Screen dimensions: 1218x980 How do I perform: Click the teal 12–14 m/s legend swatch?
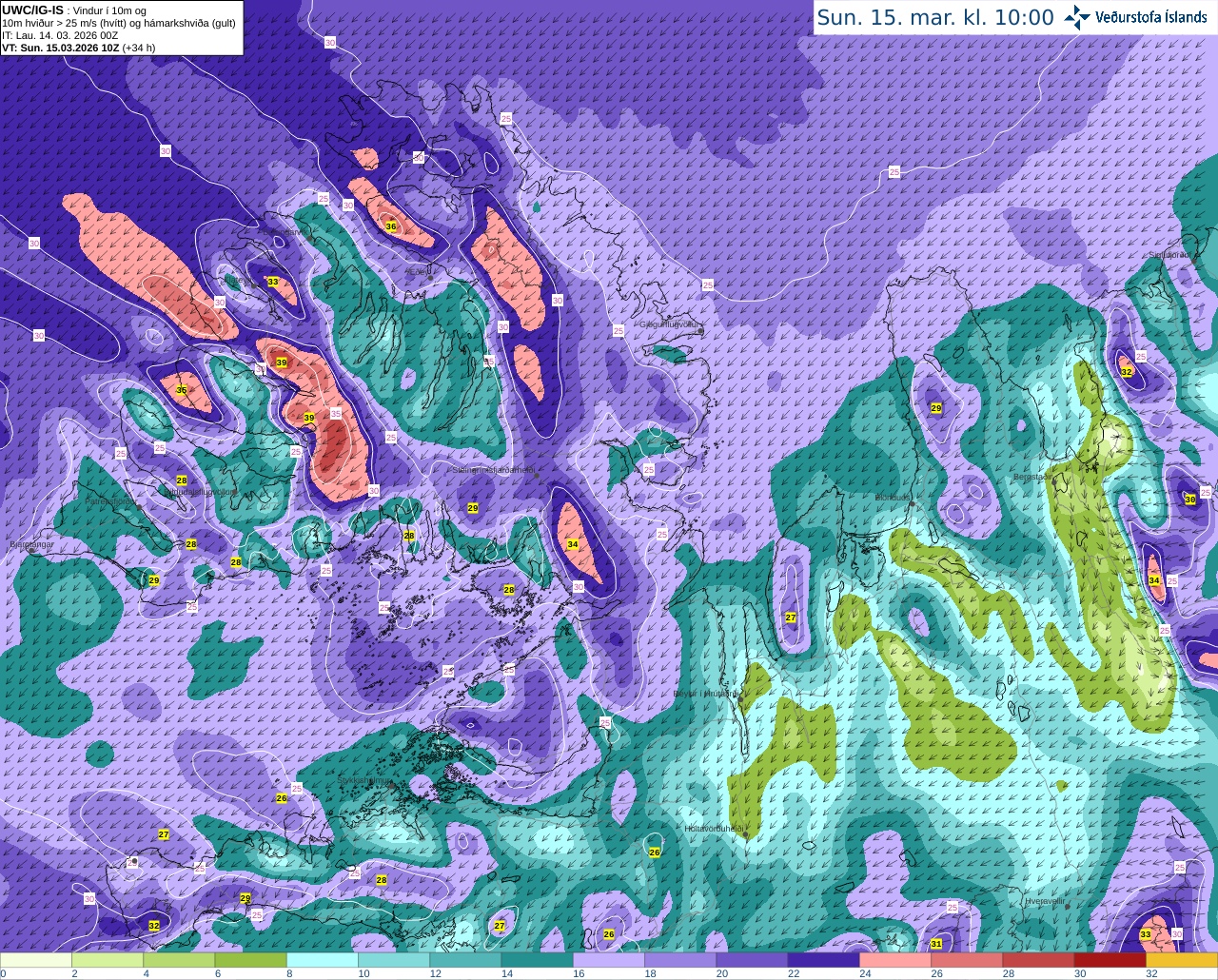465,960
